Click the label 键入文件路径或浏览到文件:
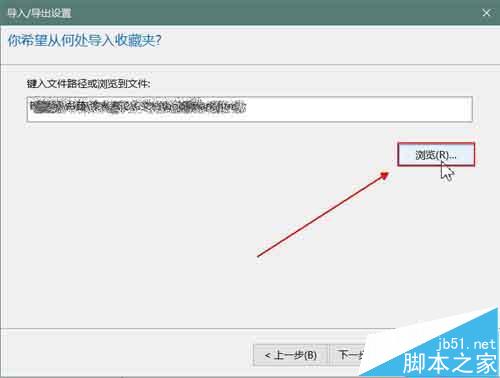This screenshot has width=500, height=378. pyautogui.click(x=88, y=84)
